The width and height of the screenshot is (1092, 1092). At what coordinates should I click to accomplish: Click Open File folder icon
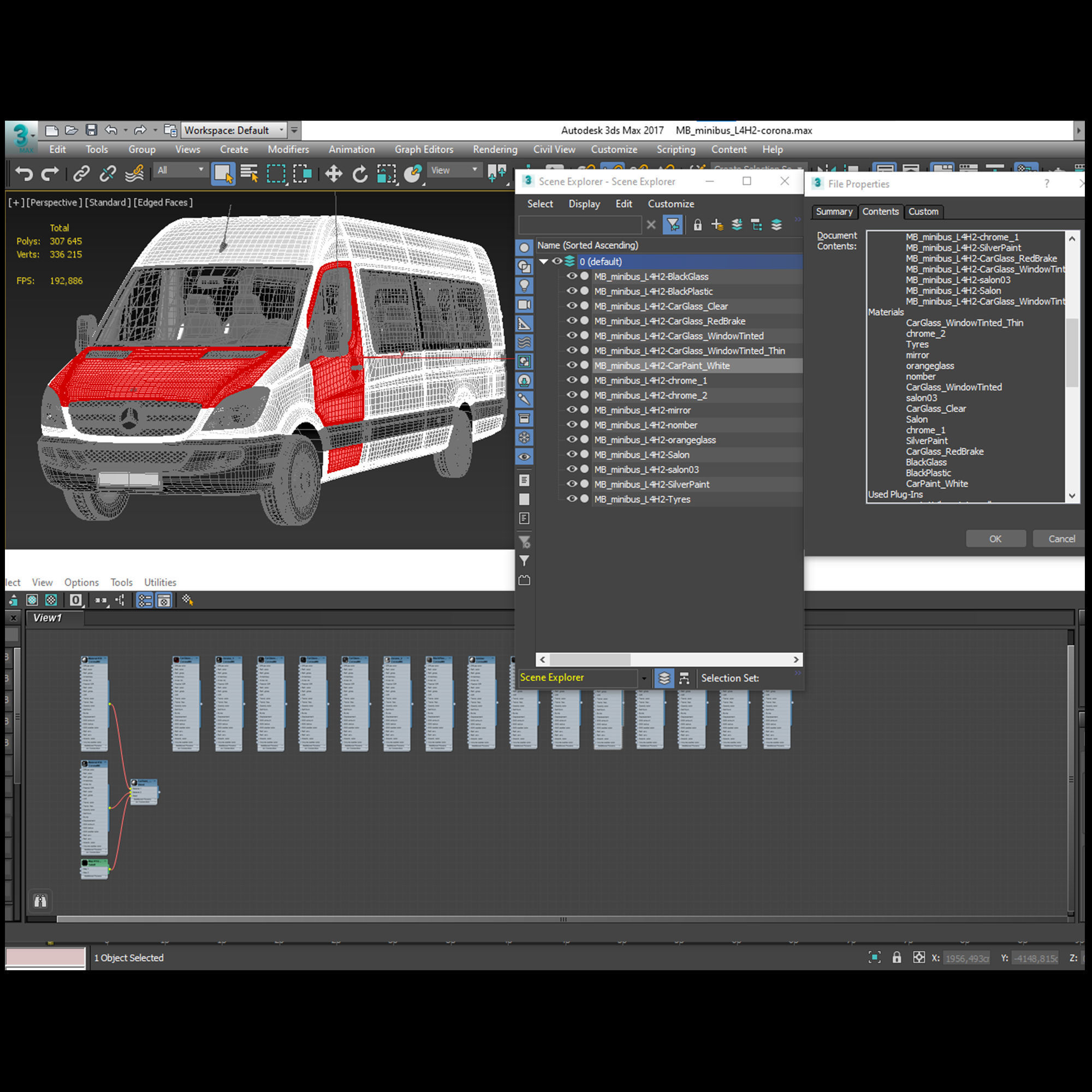[71, 130]
